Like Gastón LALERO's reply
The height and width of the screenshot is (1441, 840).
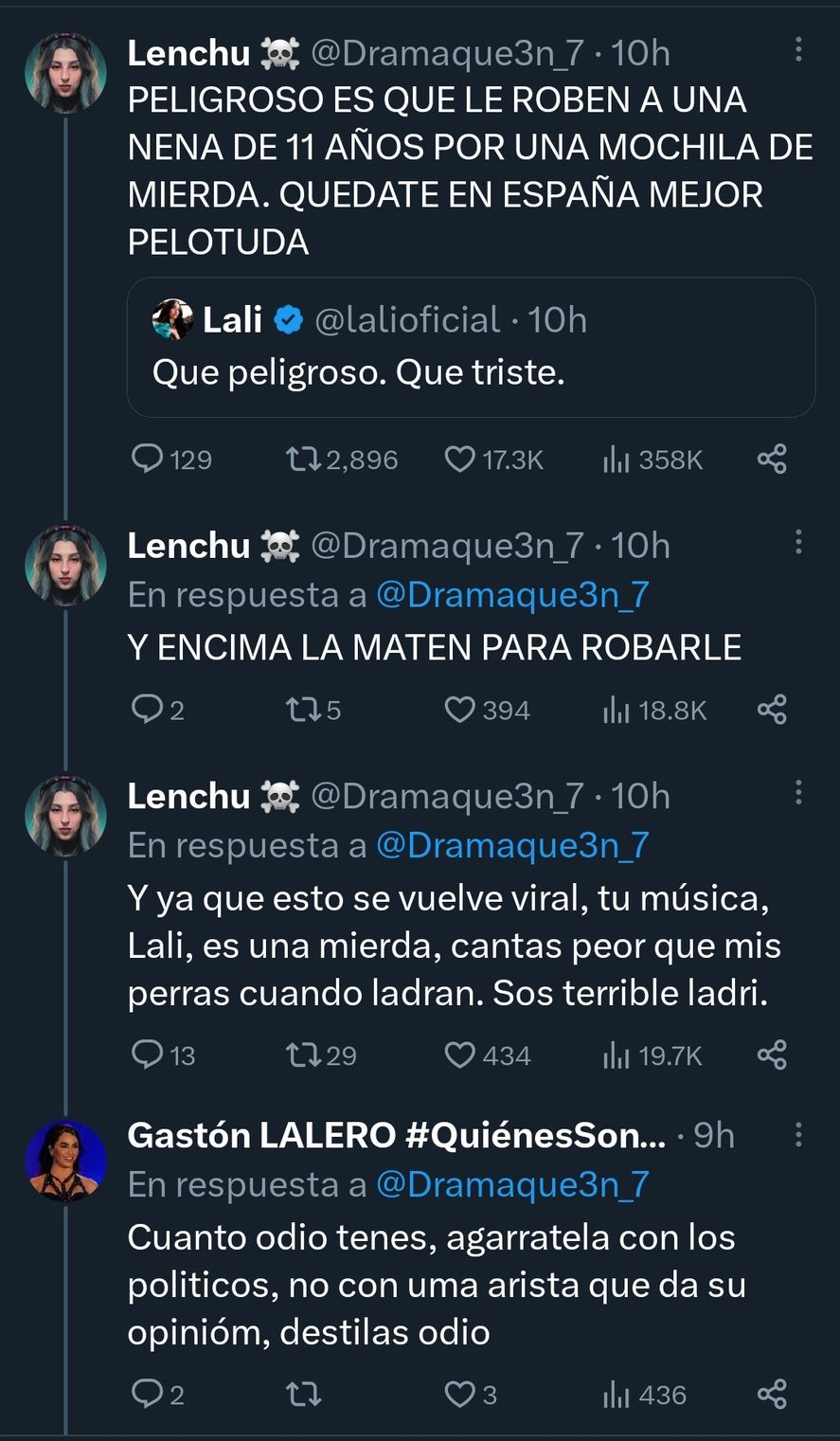[x=460, y=1394]
